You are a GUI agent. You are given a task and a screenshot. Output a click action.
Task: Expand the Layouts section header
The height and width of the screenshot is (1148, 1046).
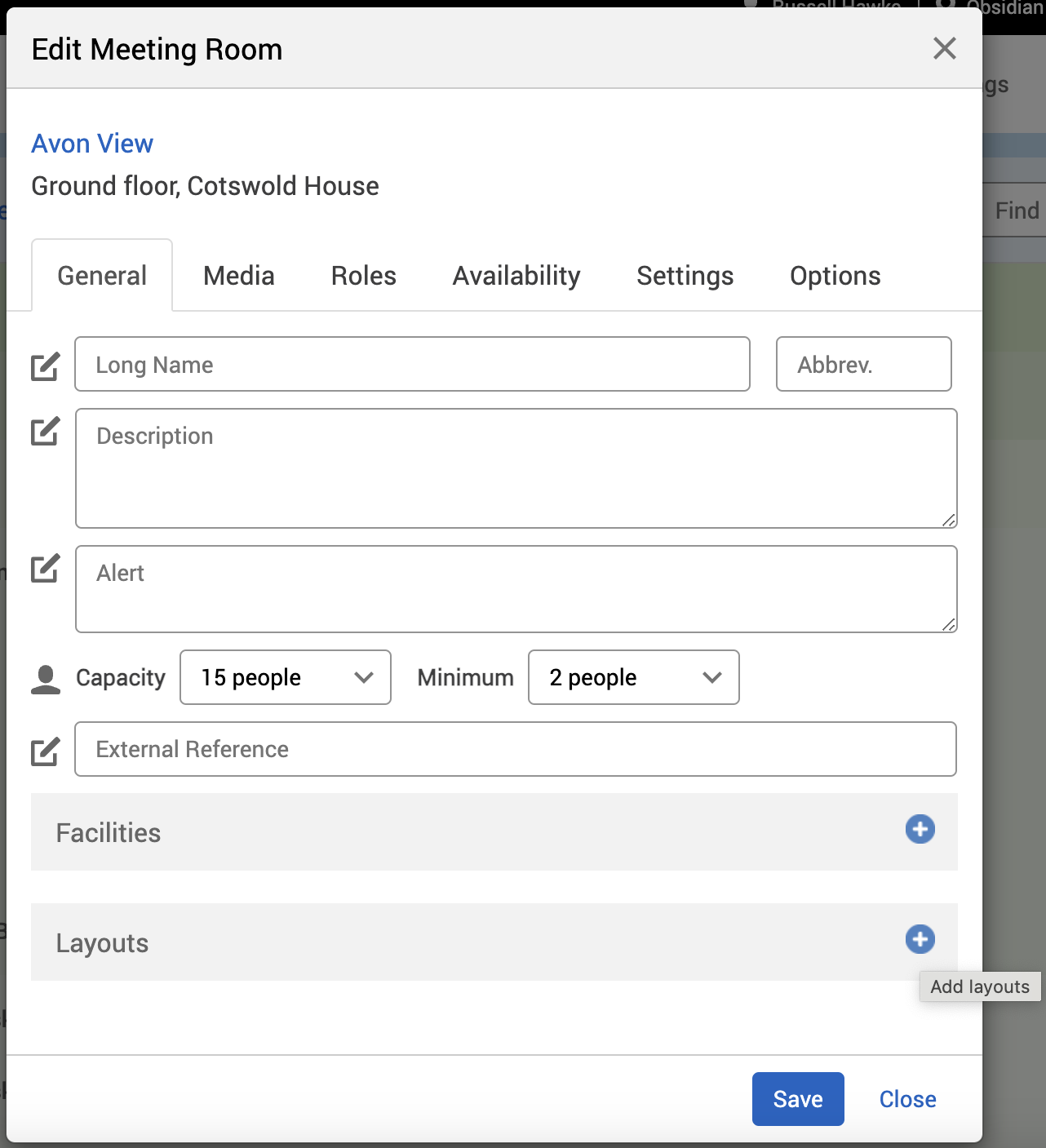coord(102,943)
